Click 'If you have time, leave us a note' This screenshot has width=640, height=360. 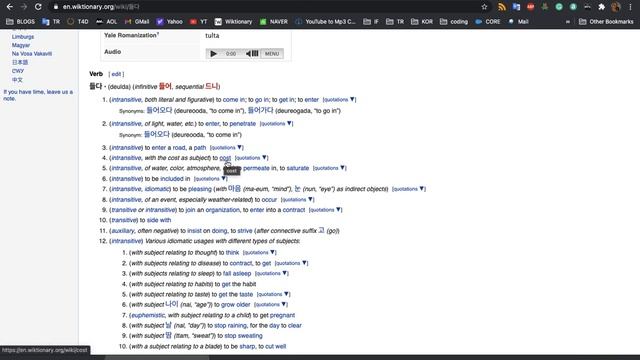click(x=38, y=95)
